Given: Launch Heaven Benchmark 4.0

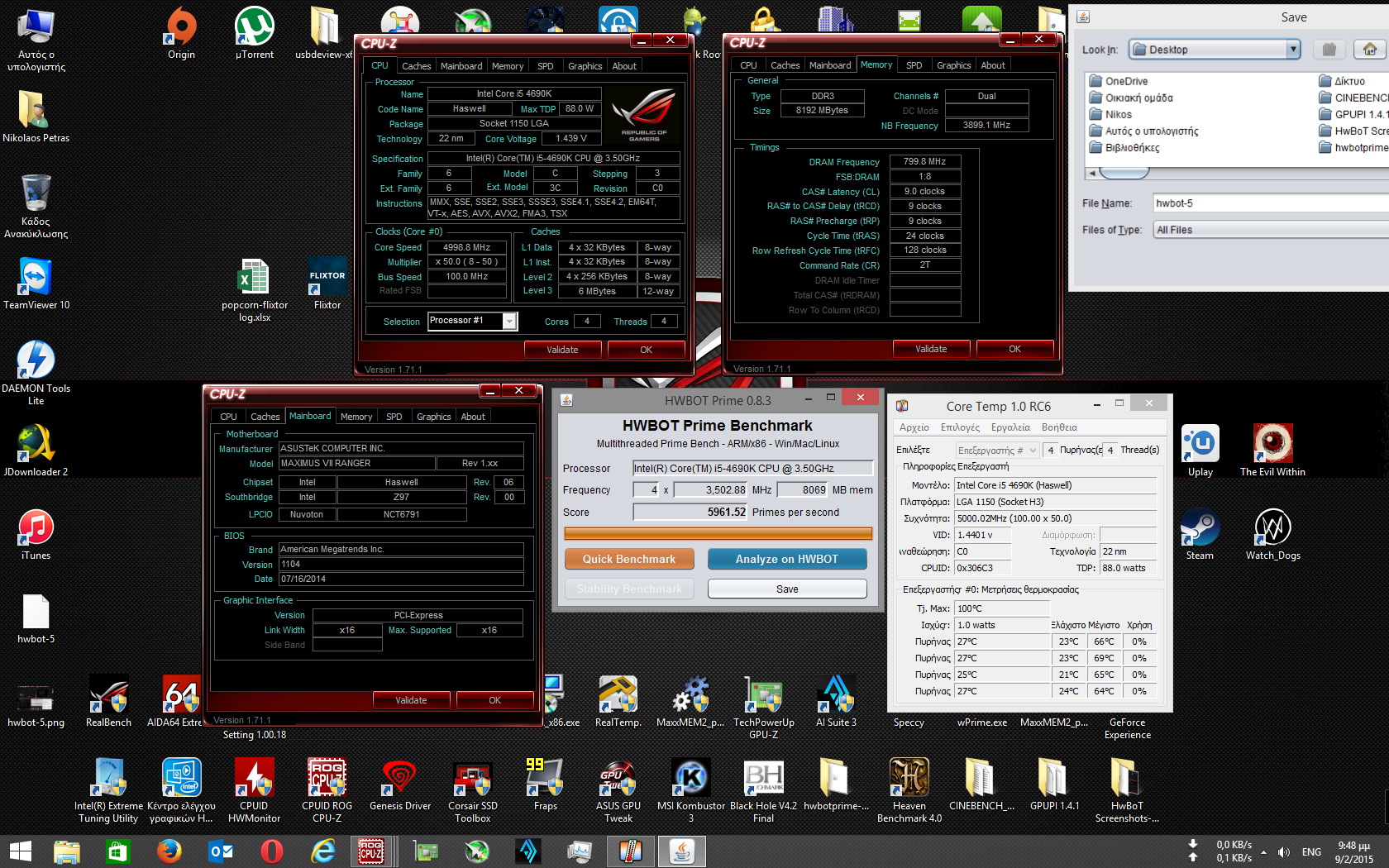Looking at the screenshot, I should click(909, 790).
